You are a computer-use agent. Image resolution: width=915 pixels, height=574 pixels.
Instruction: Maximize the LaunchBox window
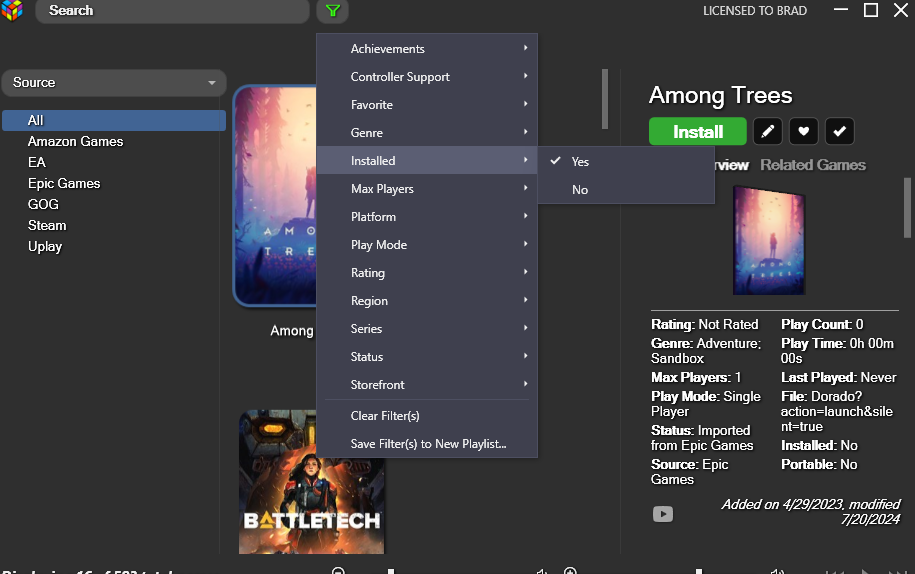point(870,10)
